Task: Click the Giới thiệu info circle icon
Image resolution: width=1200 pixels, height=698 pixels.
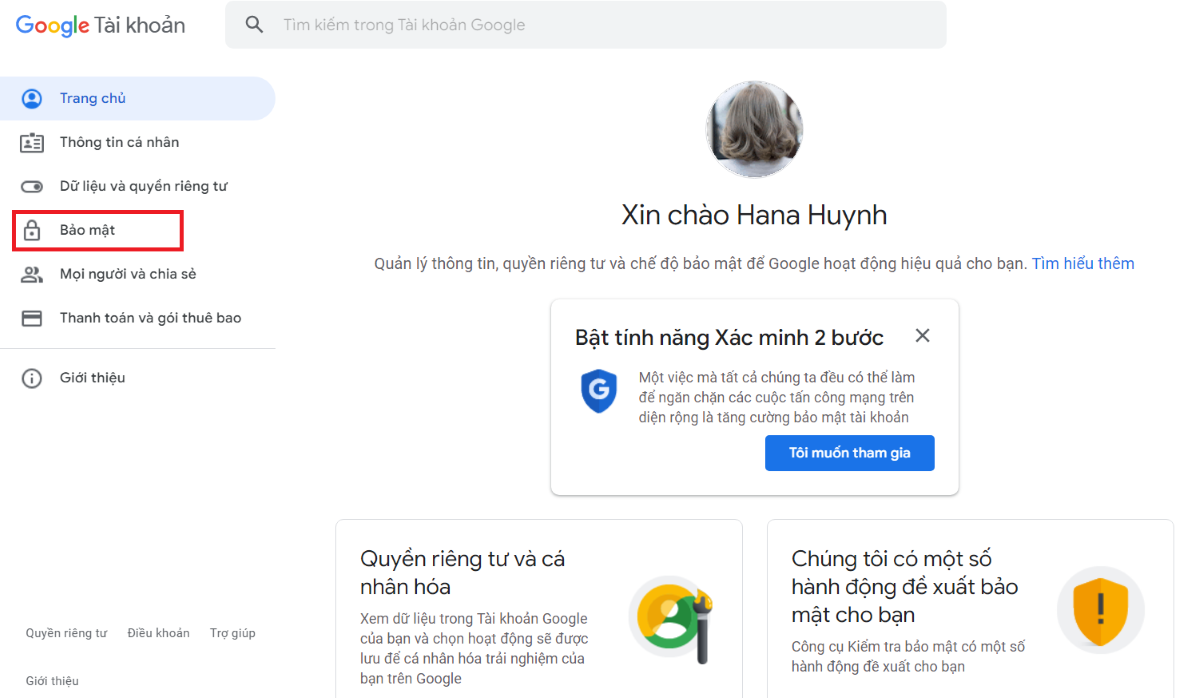Action: (x=32, y=378)
